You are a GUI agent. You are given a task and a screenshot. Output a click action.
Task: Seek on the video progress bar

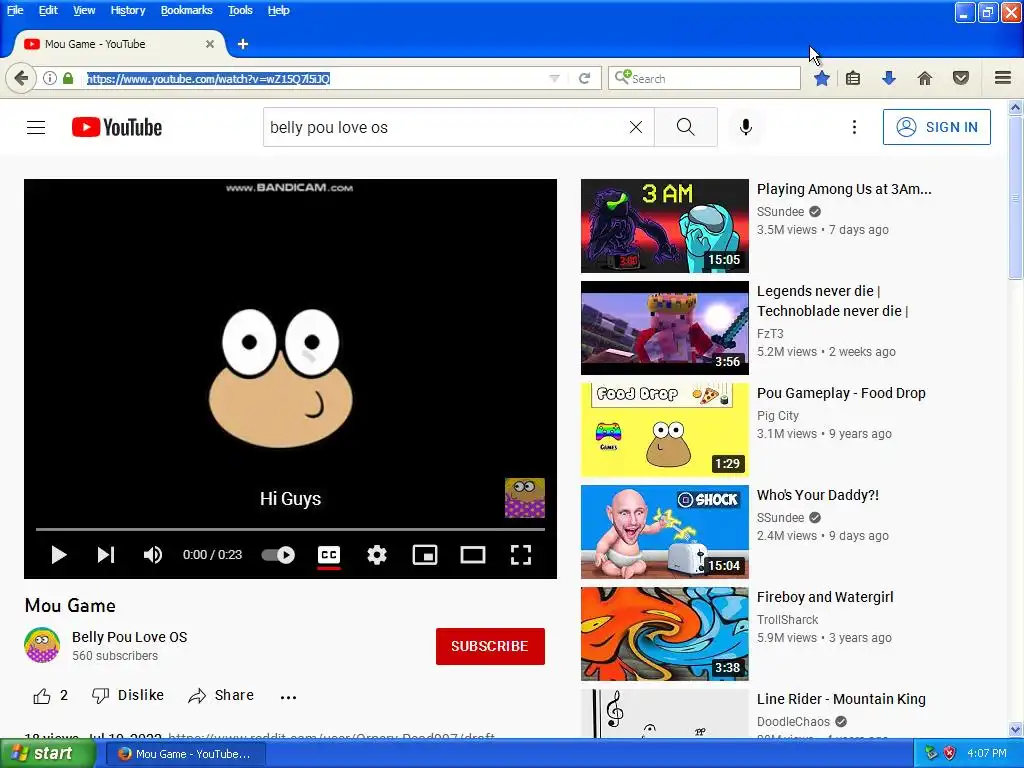[290, 529]
